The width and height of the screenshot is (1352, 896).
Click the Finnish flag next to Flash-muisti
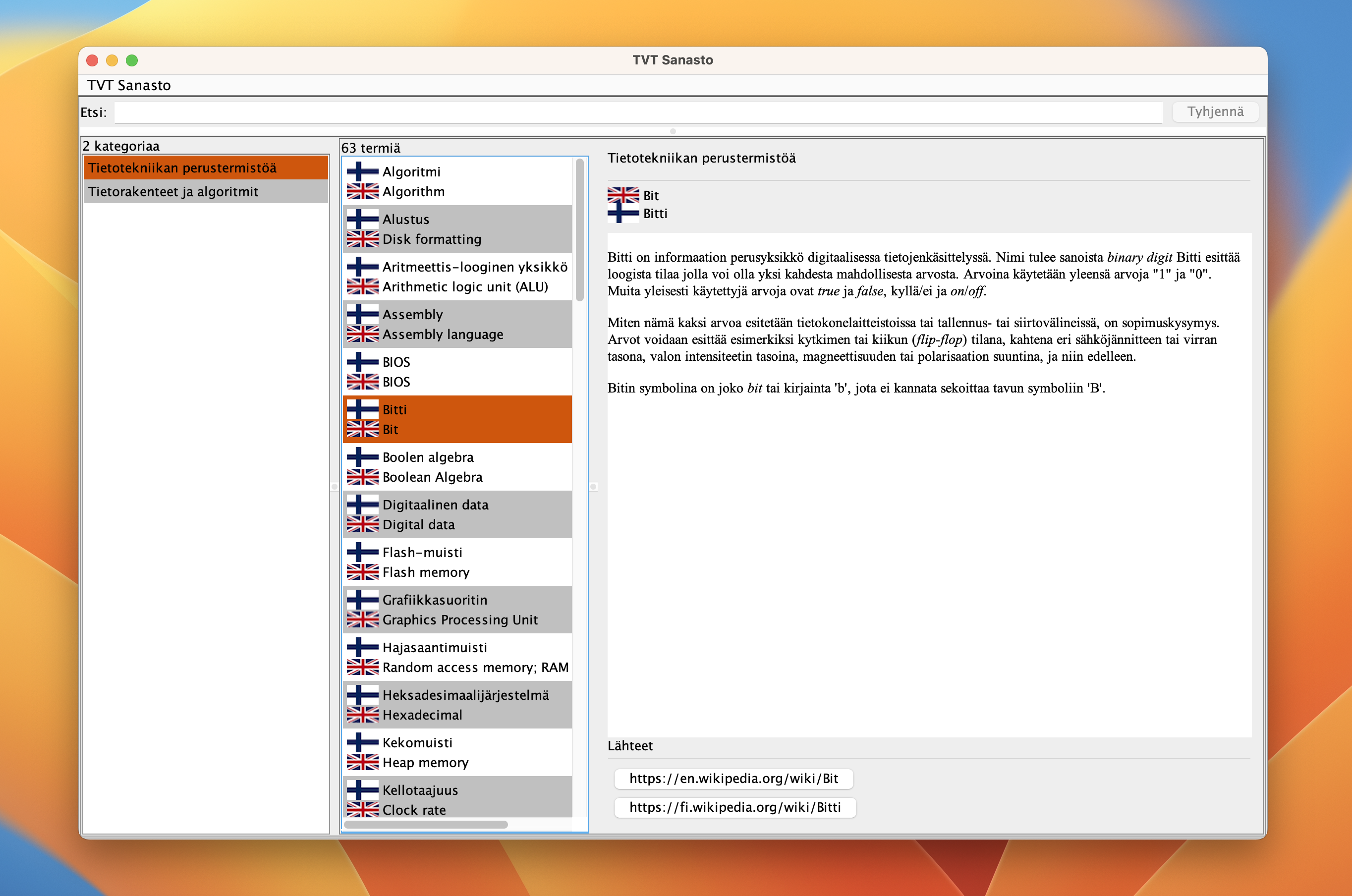(x=362, y=552)
